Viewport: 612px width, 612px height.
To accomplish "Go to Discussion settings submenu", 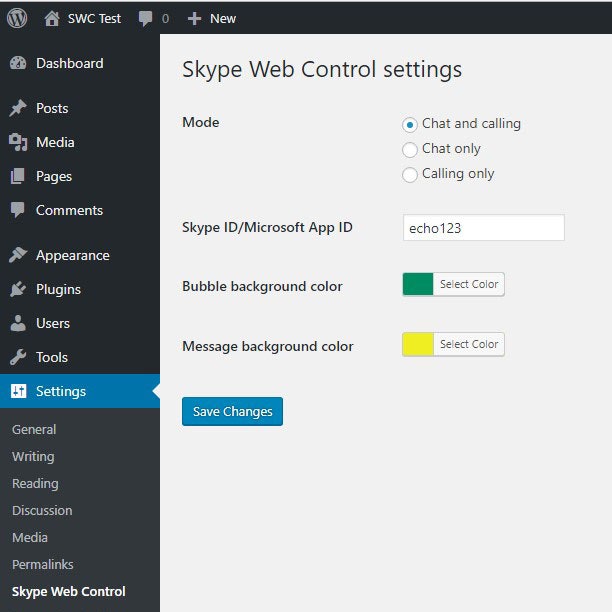I will click(x=42, y=510).
